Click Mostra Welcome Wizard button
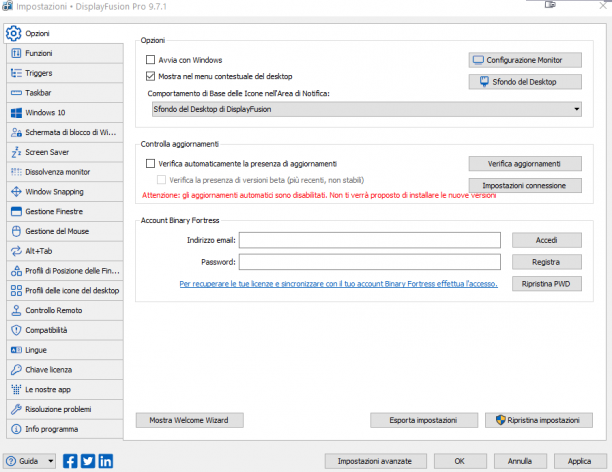 click(190, 420)
